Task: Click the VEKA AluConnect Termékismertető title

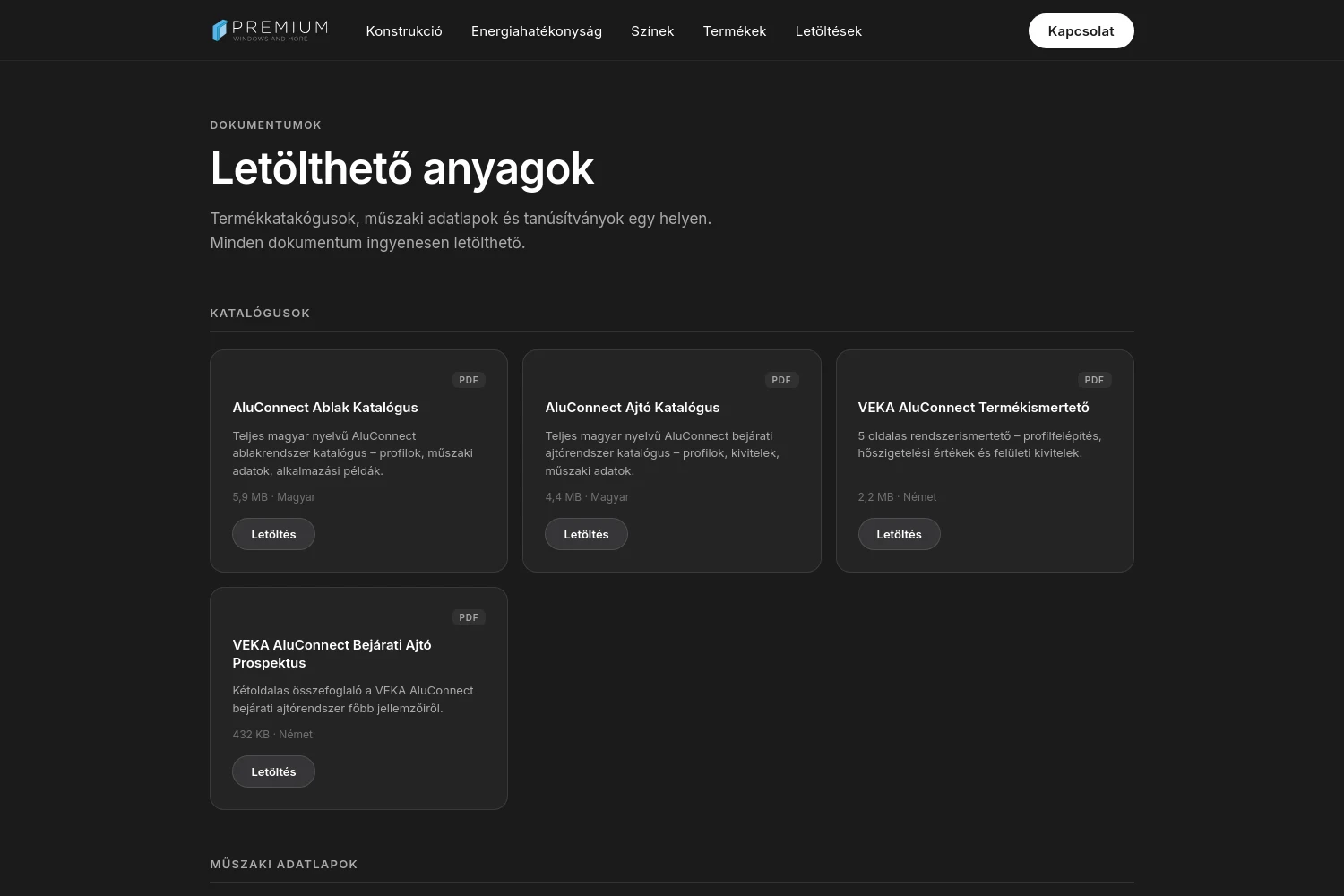Action: (974, 408)
